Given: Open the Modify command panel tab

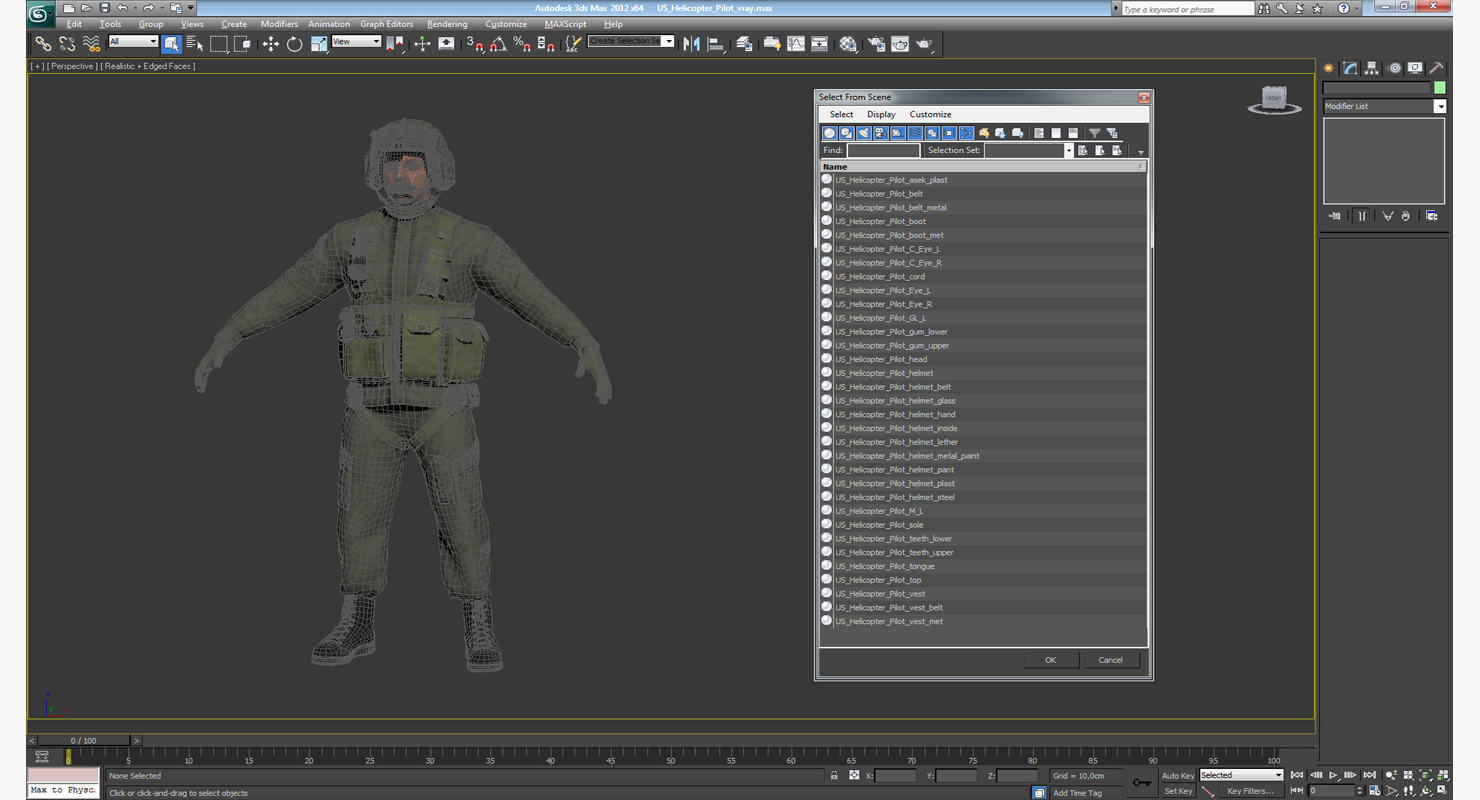Looking at the screenshot, I should pyautogui.click(x=1350, y=68).
